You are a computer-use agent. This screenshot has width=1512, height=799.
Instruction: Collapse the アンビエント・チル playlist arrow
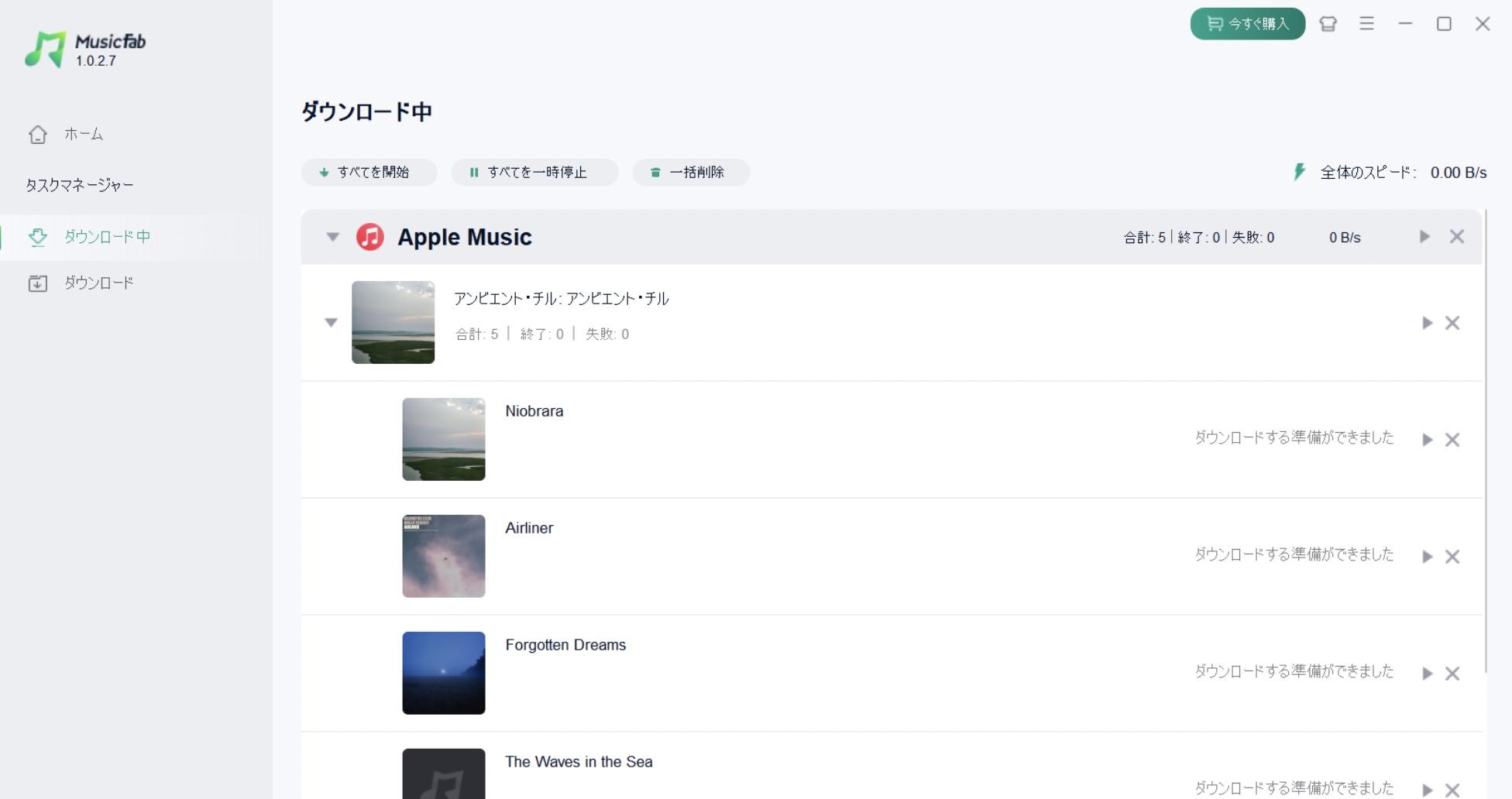coord(331,322)
